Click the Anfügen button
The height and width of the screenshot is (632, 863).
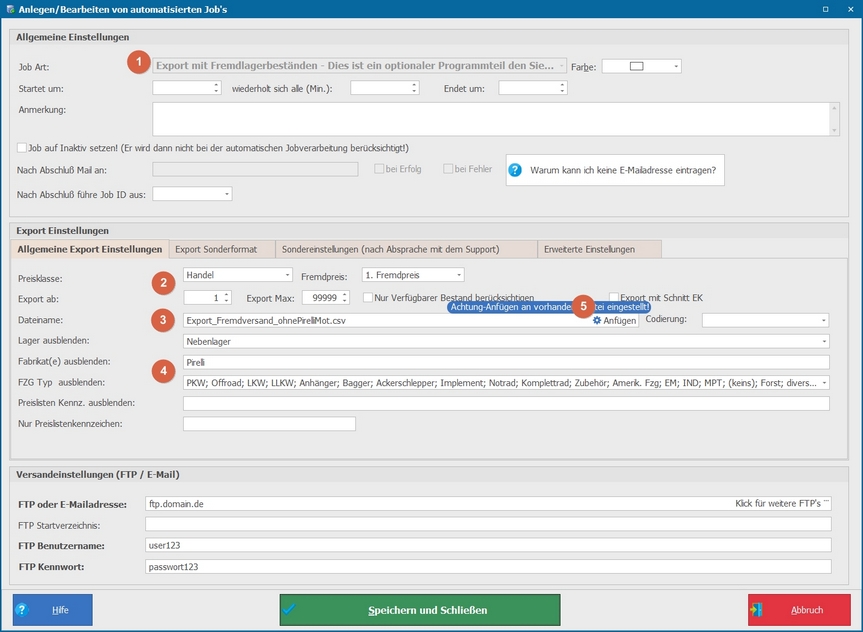(x=614, y=320)
